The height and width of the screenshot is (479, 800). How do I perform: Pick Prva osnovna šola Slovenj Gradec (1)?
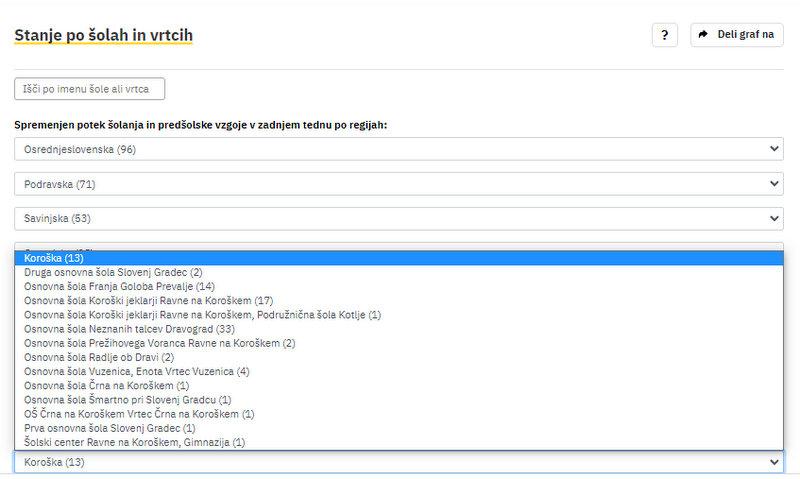[110, 427]
